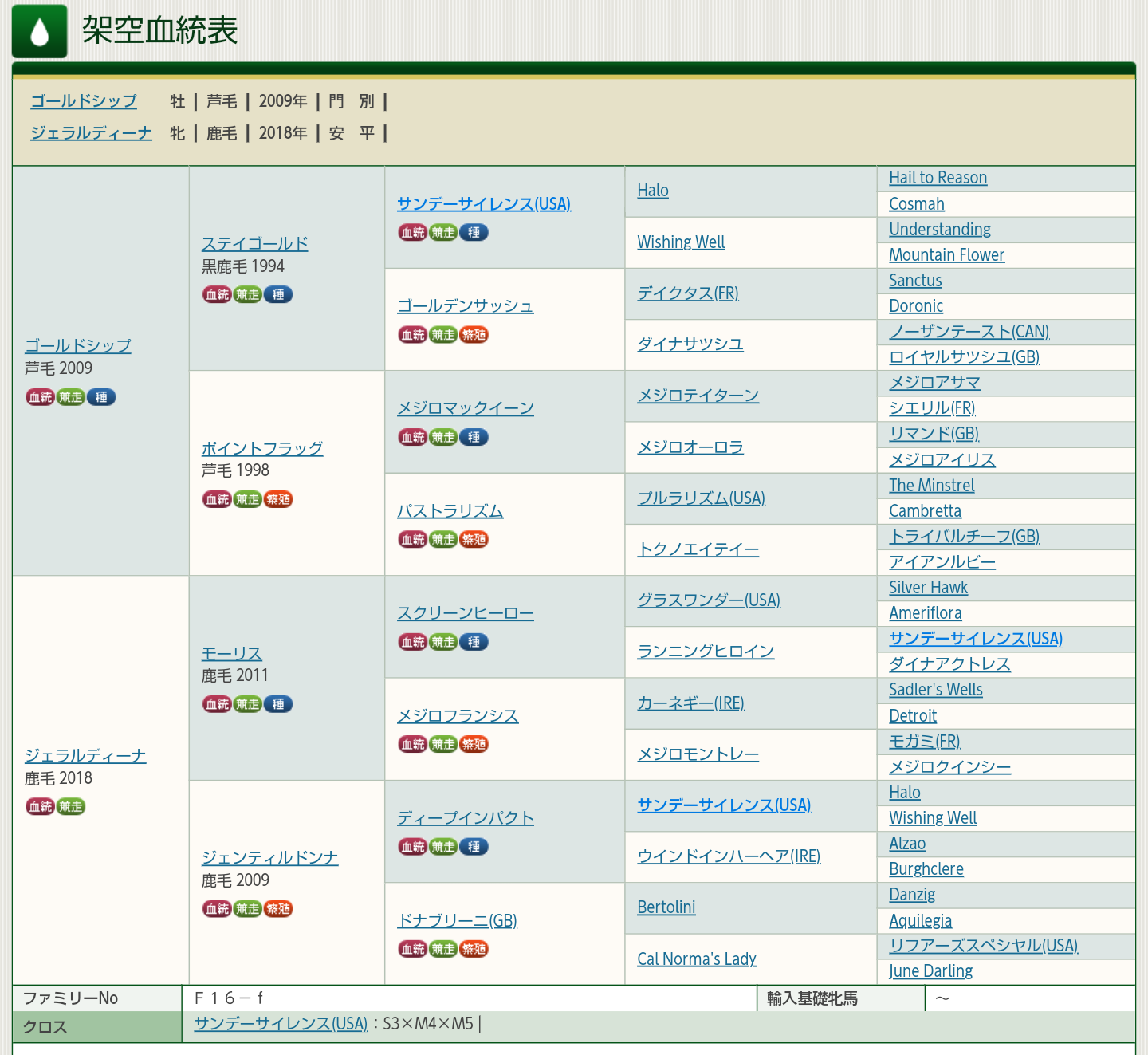The image size is (1148, 1055).
Task: Open 競走 badge under ジェンティルドンナ
Action: tap(248, 909)
